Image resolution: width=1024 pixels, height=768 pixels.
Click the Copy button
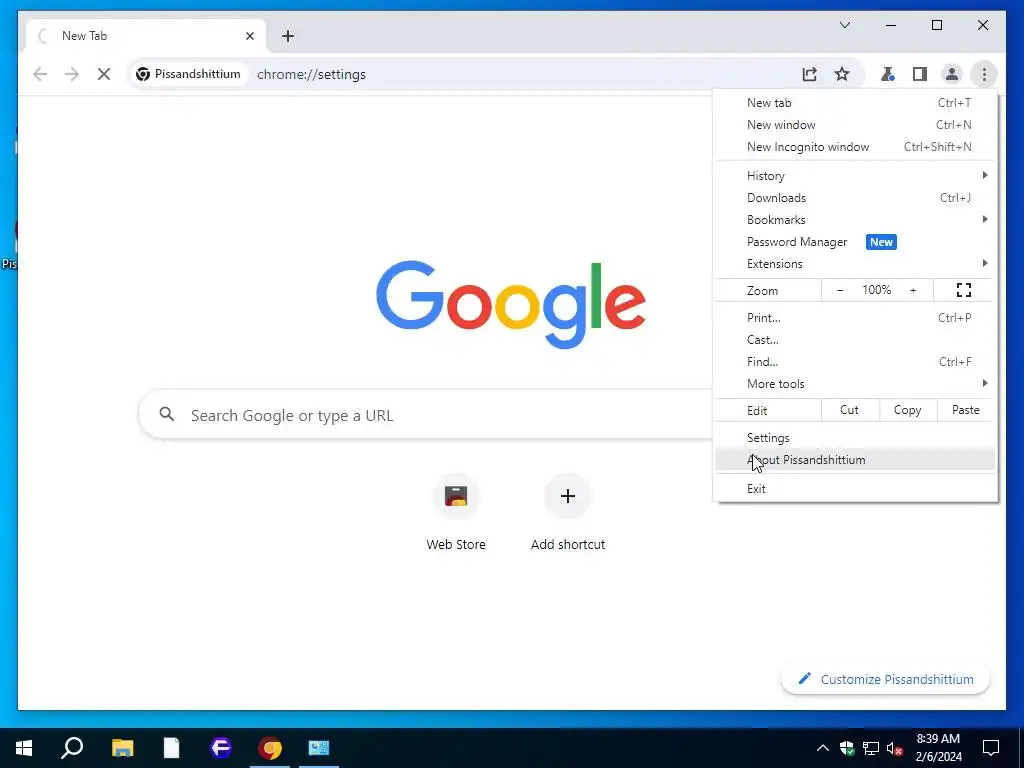(x=907, y=410)
